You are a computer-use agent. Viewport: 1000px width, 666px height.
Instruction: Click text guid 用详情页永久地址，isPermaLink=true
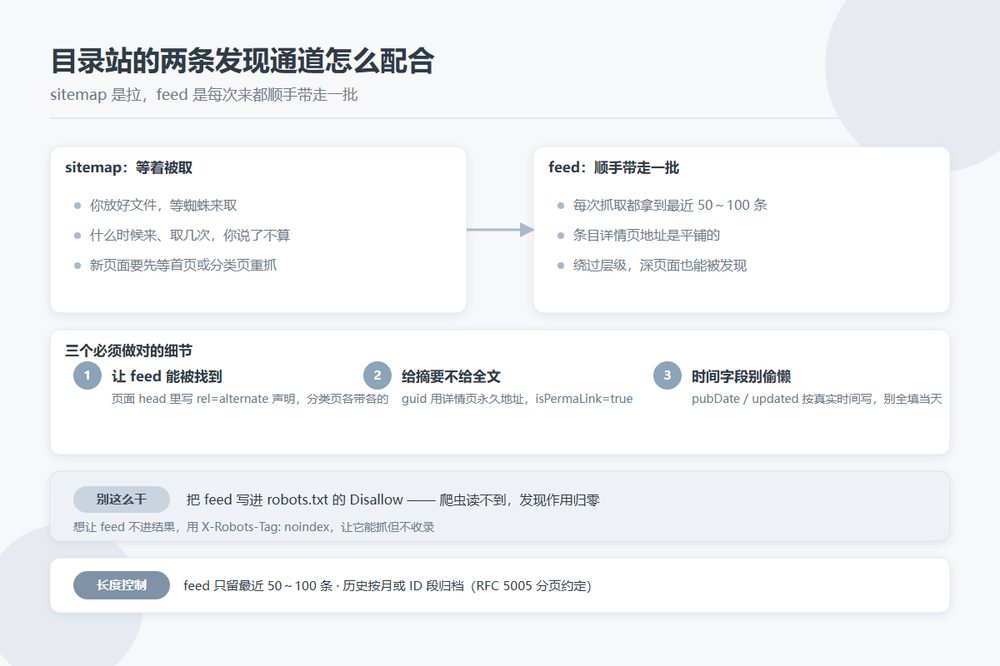pos(517,399)
